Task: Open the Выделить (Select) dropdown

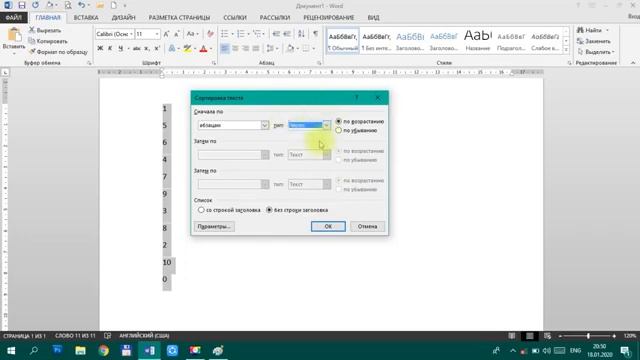Action: click(596, 52)
